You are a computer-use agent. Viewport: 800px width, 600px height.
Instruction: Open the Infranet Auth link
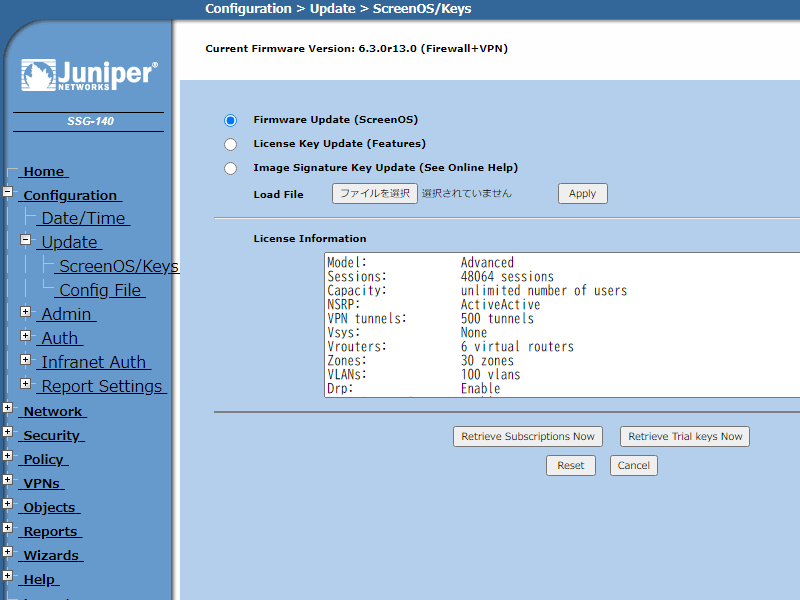pos(94,362)
